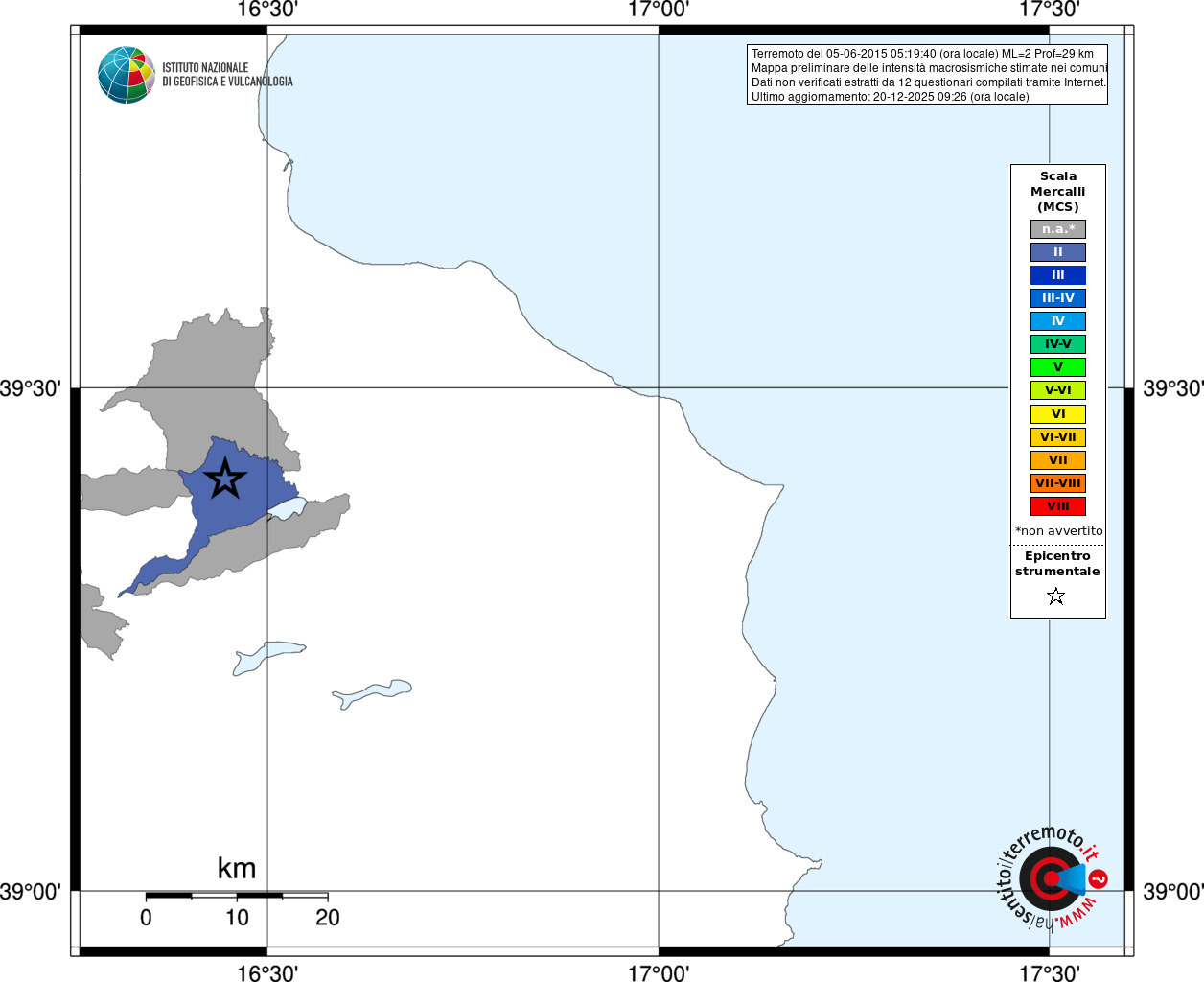Image resolution: width=1204 pixels, height=982 pixels.
Task: Click the "Terremoto del 05-06-2015" header line
Action: 922,54
